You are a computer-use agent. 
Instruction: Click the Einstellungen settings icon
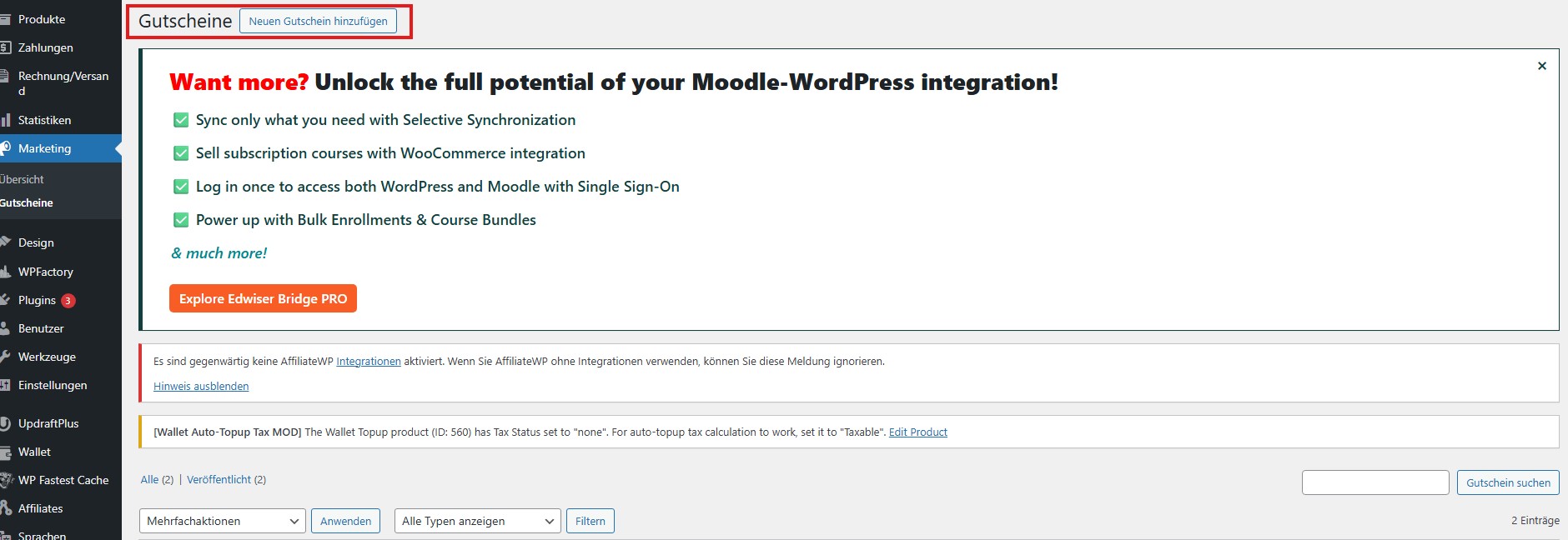coord(5,385)
